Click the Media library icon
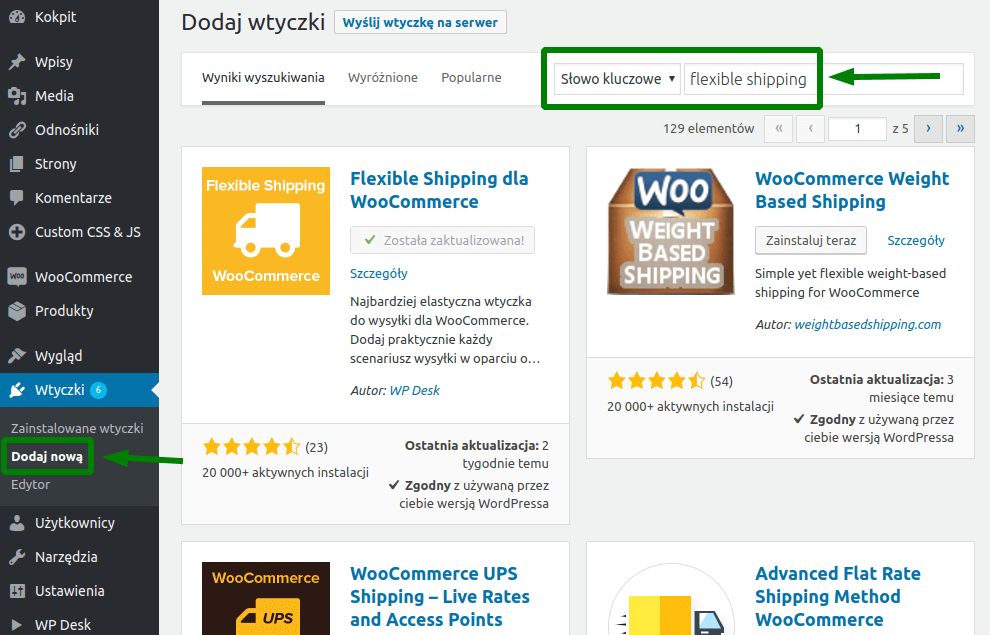This screenshot has width=990, height=635. click(x=17, y=96)
